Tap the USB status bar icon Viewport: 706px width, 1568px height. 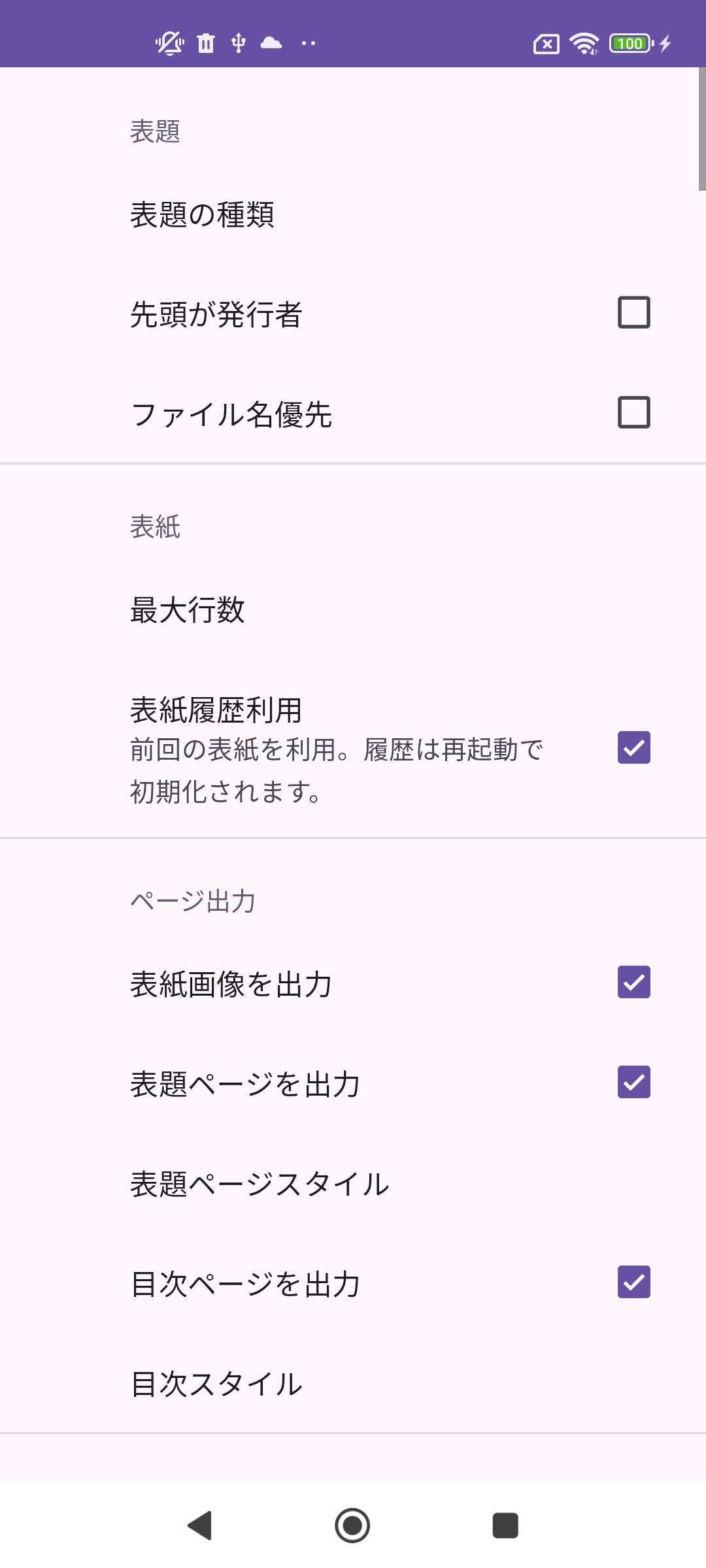click(239, 43)
